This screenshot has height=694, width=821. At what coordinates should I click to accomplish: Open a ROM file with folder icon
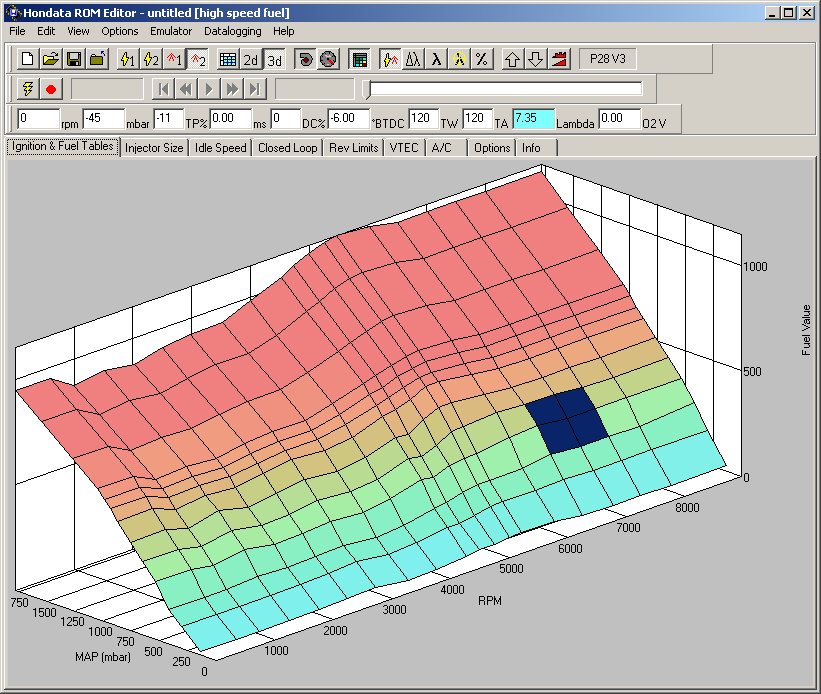pyautogui.click(x=51, y=59)
